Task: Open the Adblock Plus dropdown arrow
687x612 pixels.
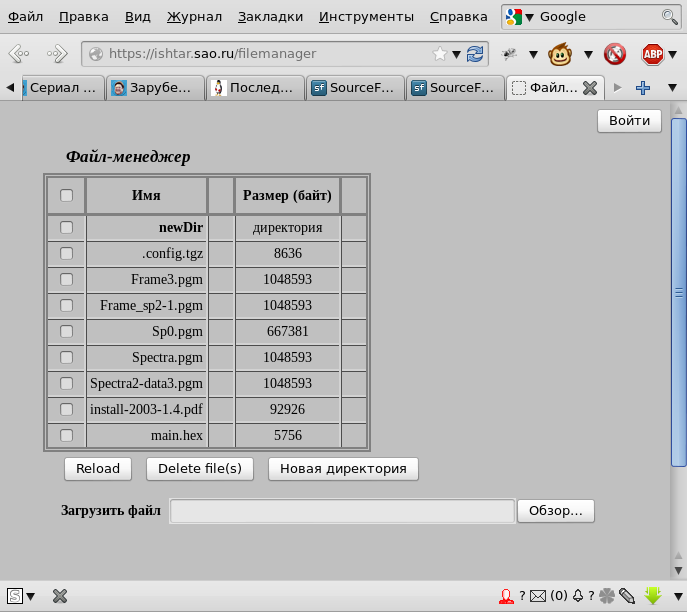Action: (673, 55)
